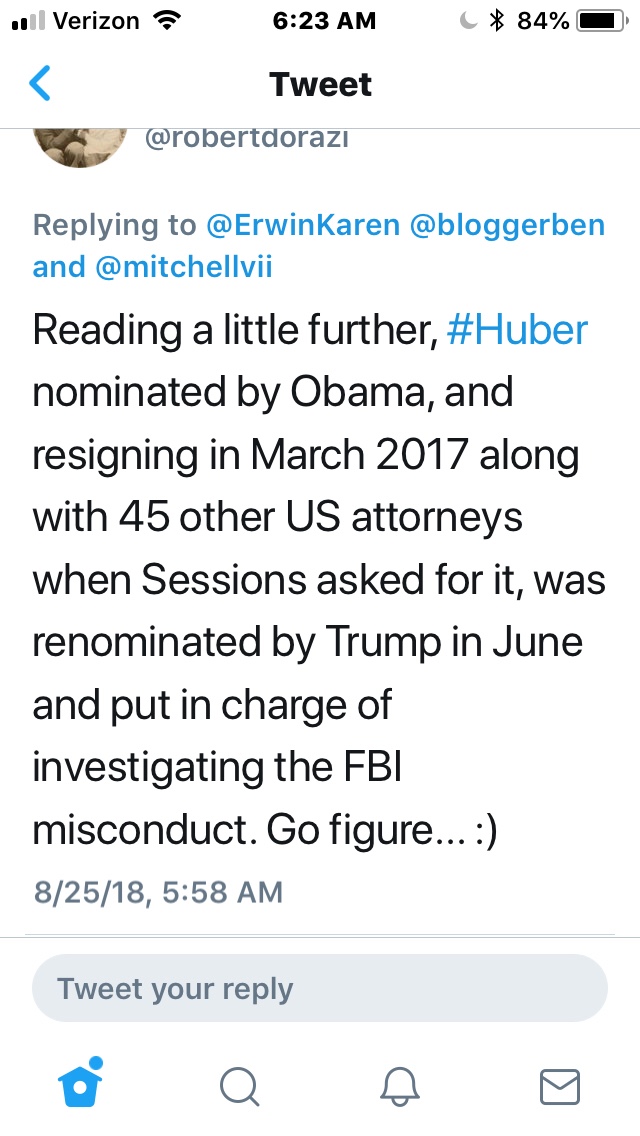Tap the back arrow icon

tap(40, 84)
